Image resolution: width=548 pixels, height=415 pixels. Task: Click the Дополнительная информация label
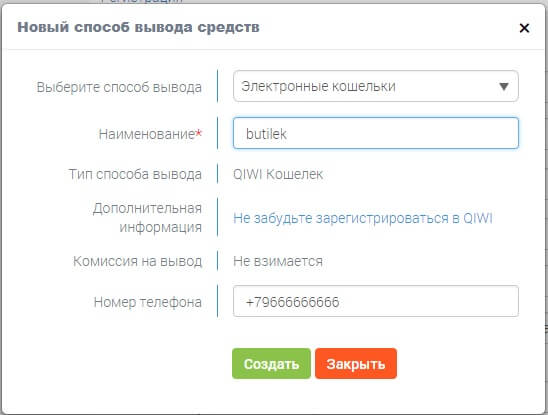[147, 217]
